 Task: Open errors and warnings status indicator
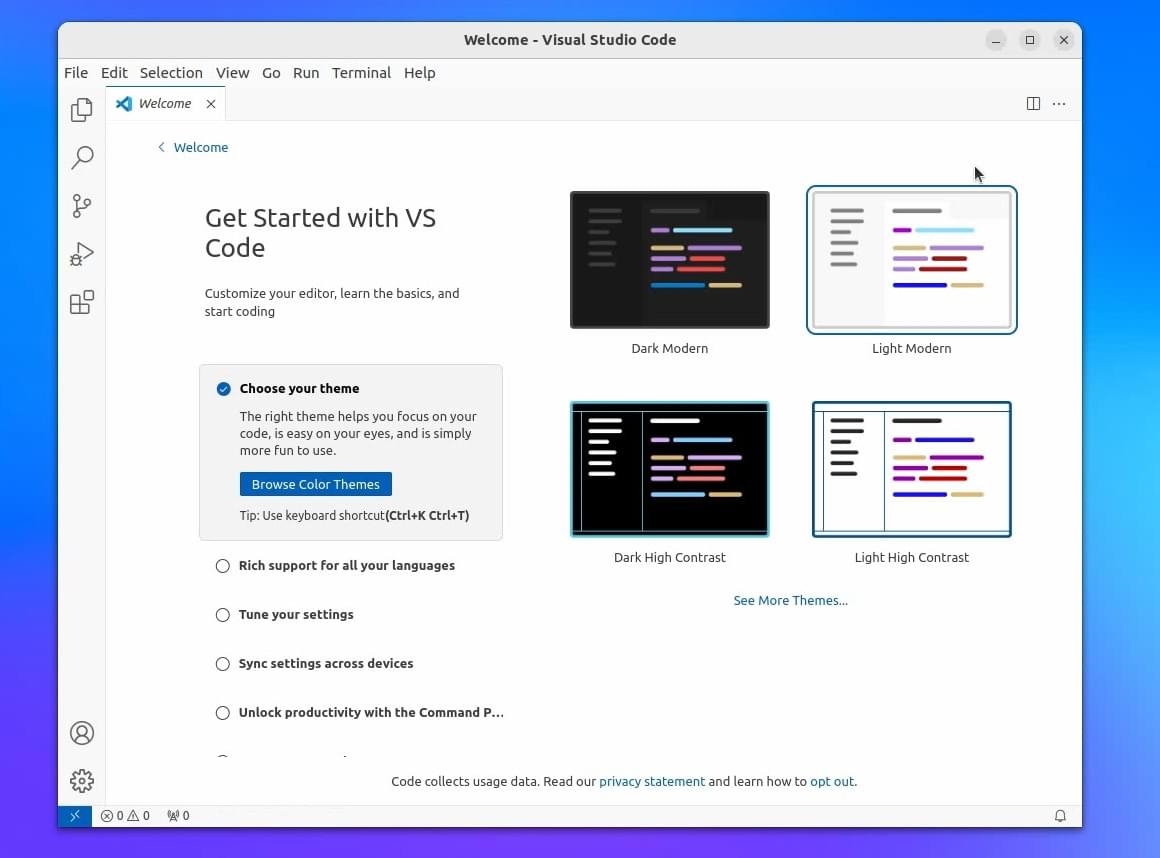point(125,815)
